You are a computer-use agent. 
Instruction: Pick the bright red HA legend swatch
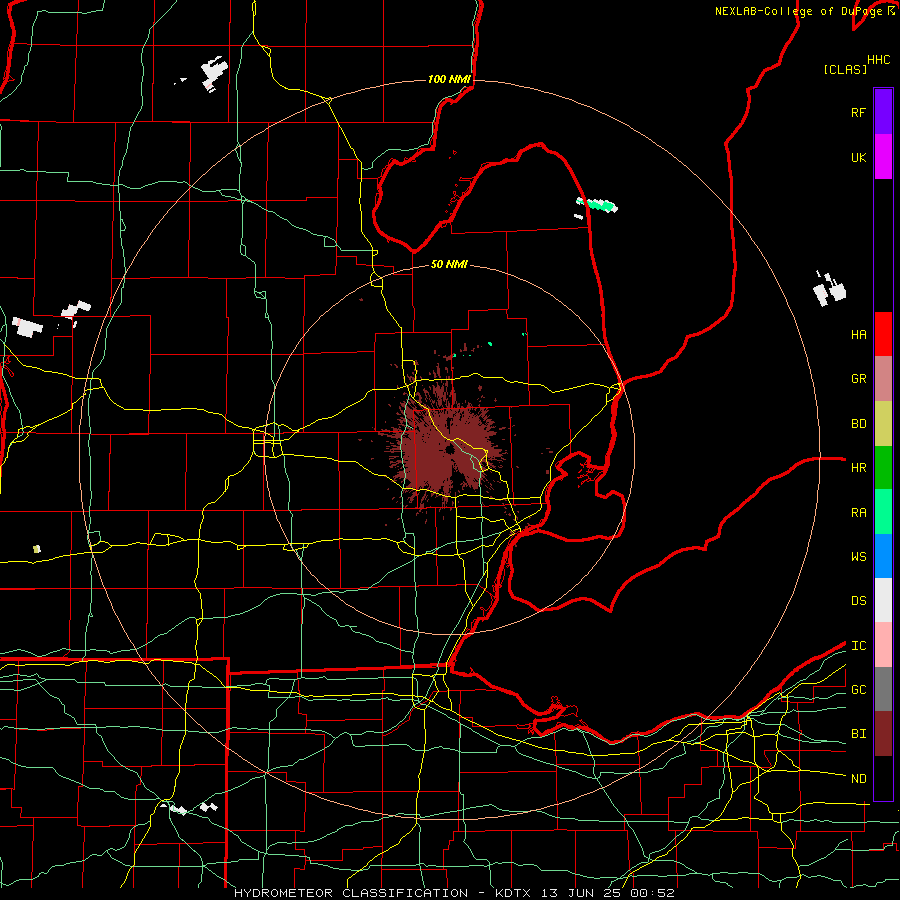[x=883, y=334]
